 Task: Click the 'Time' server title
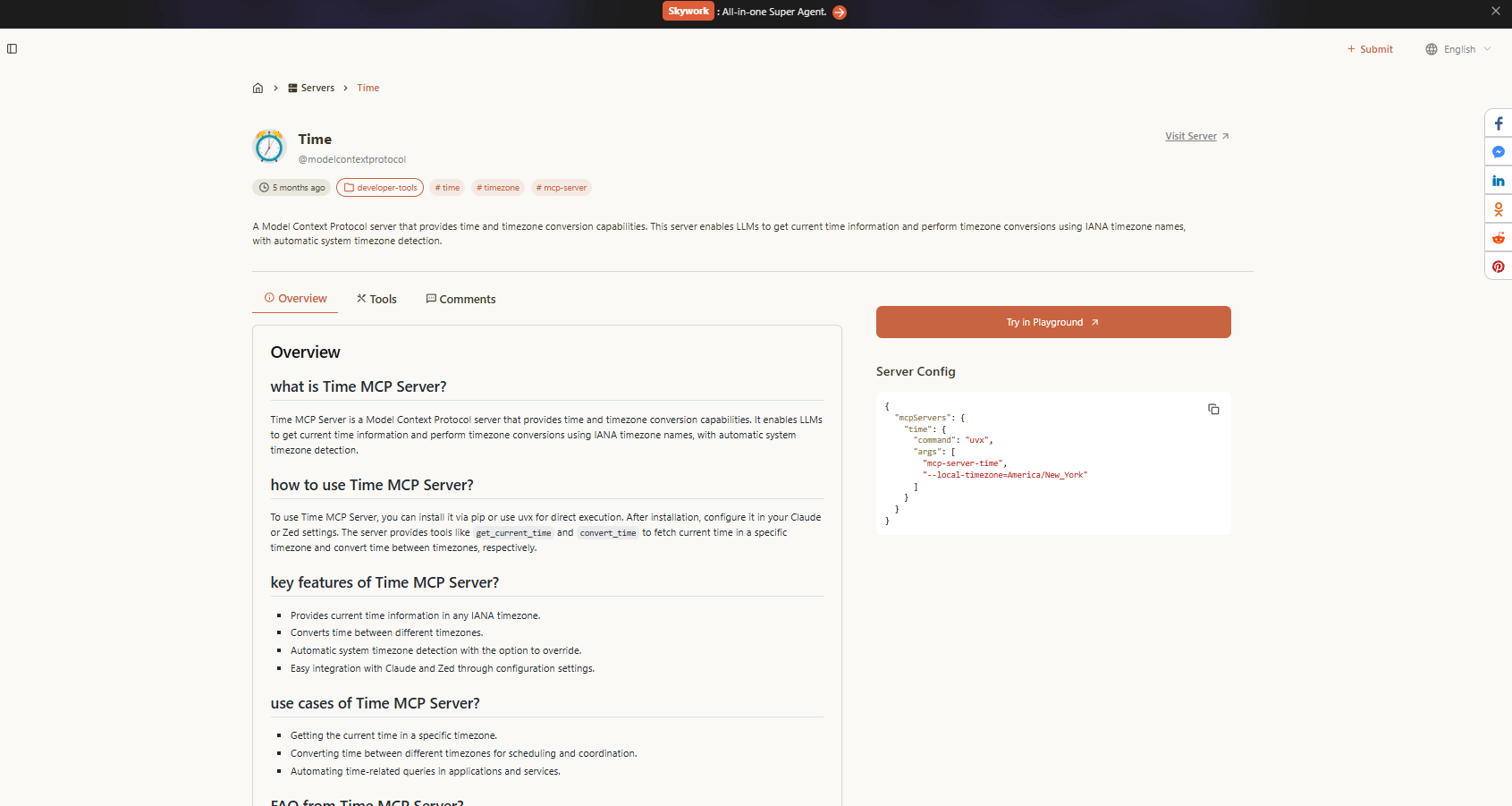point(315,140)
